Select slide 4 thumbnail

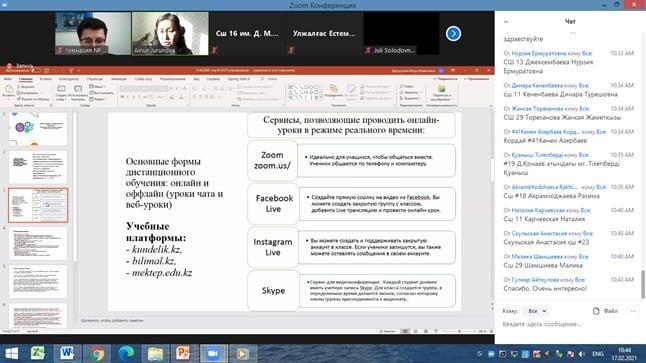coord(38,244)
